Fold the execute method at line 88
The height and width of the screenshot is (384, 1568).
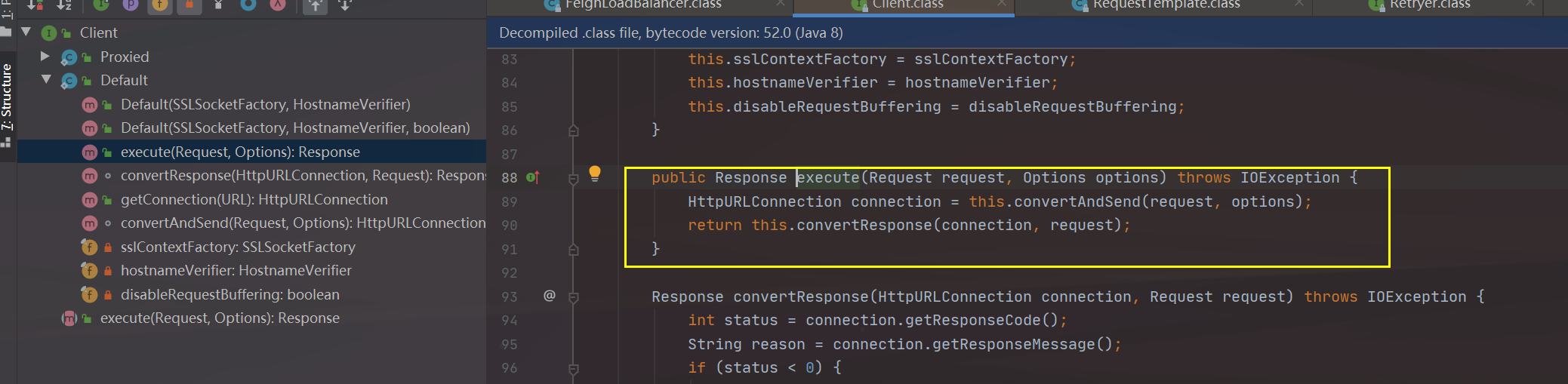(574, 179)
